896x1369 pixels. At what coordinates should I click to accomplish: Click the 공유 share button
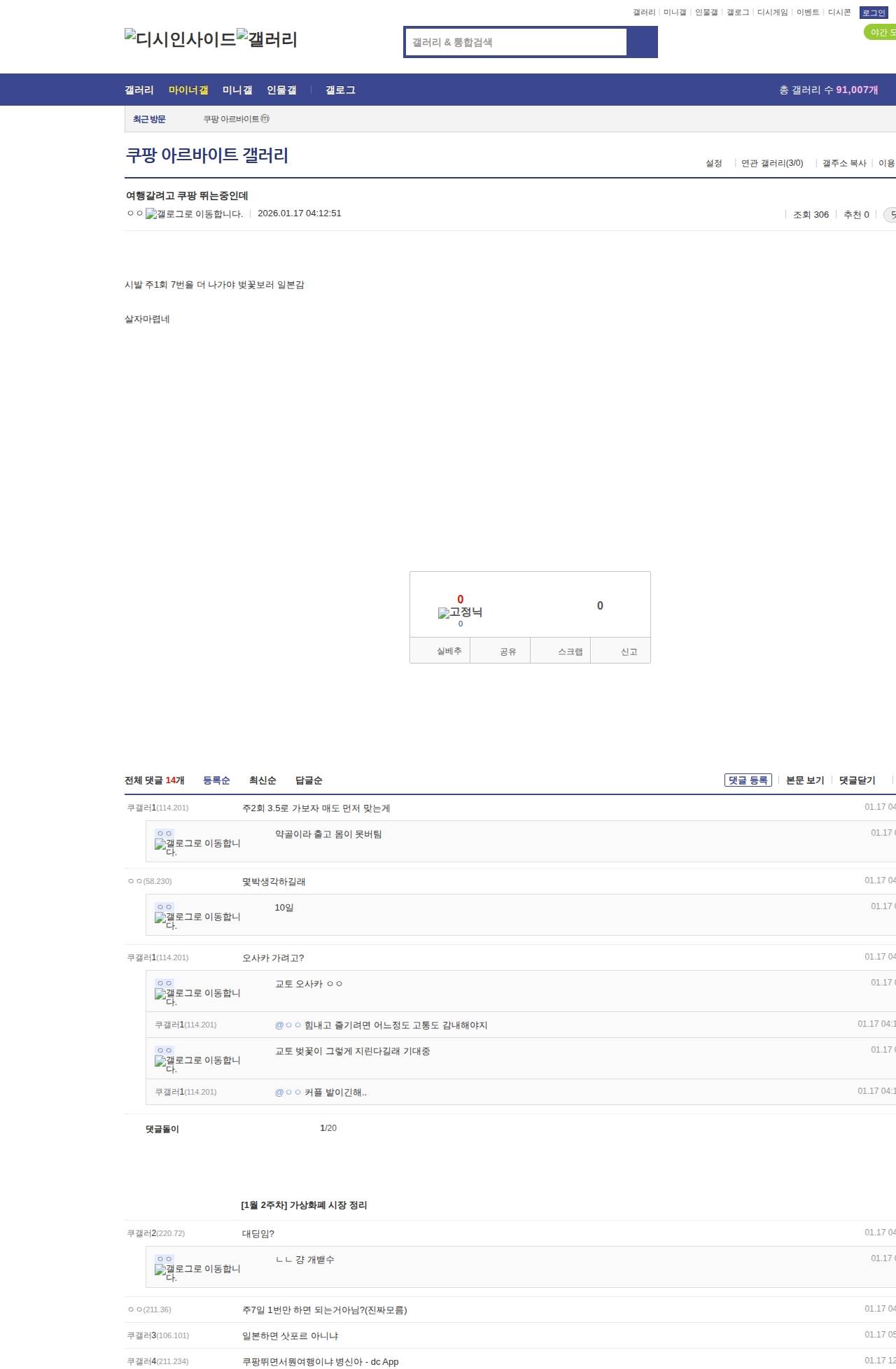pos(500,651)
